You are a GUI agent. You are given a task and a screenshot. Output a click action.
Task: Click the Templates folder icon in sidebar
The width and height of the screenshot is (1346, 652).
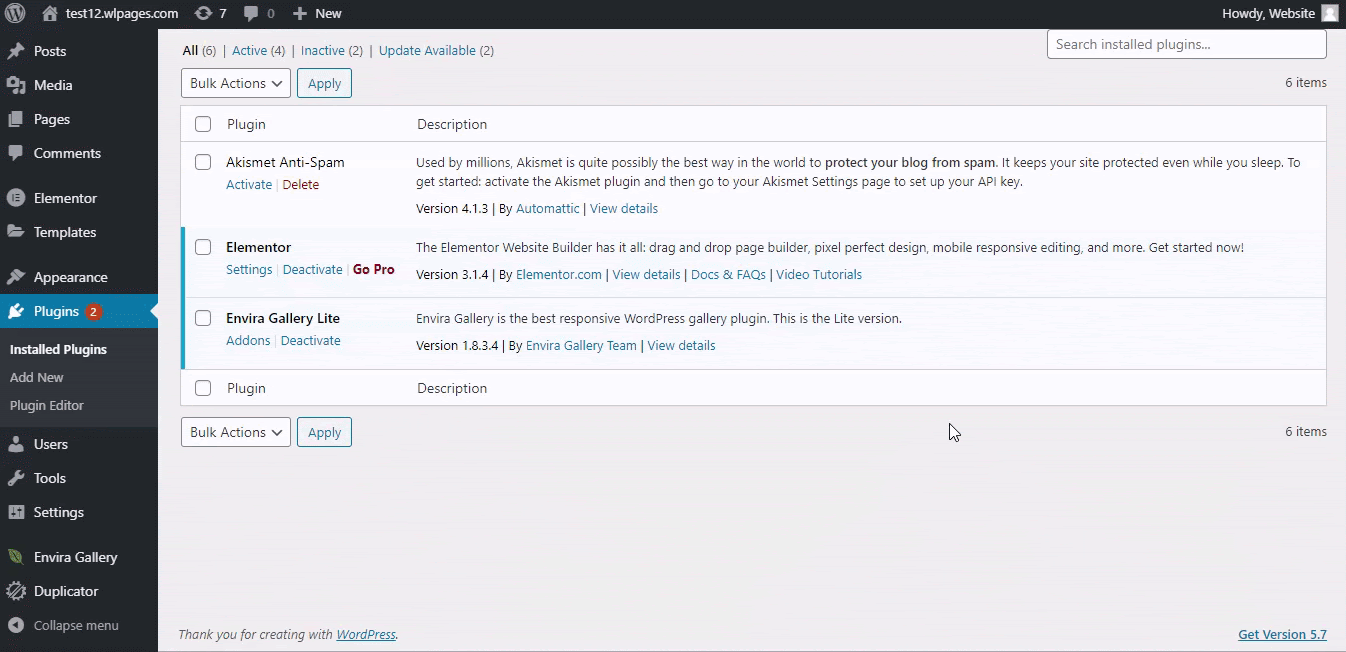(x=15, y=232)
